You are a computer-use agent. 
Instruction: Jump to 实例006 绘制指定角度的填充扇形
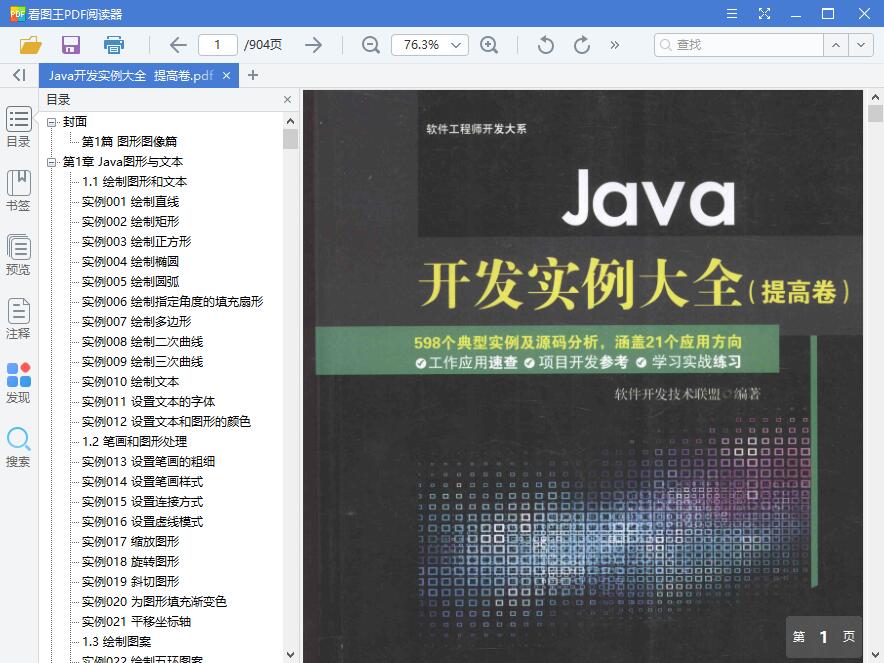173,302
